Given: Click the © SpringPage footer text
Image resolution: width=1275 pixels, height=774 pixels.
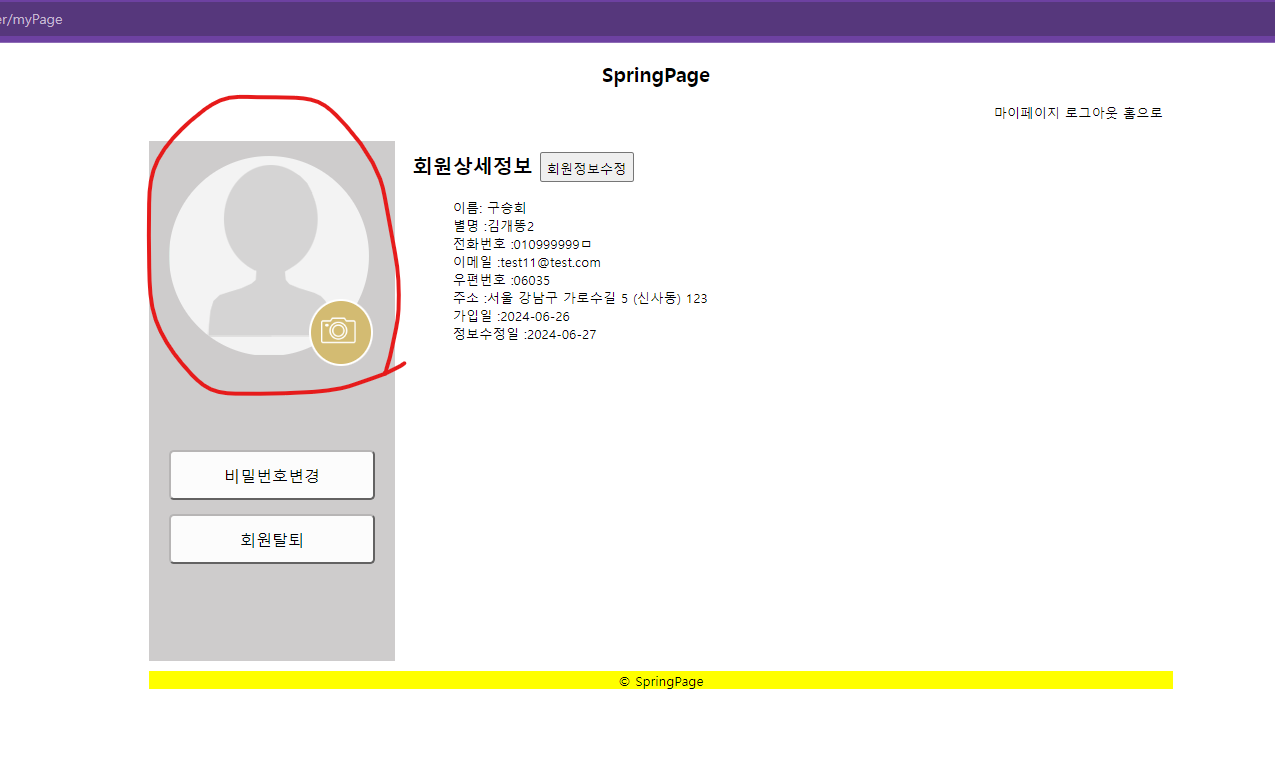Looking at the screenshot, I should click(x=661, y=681).
